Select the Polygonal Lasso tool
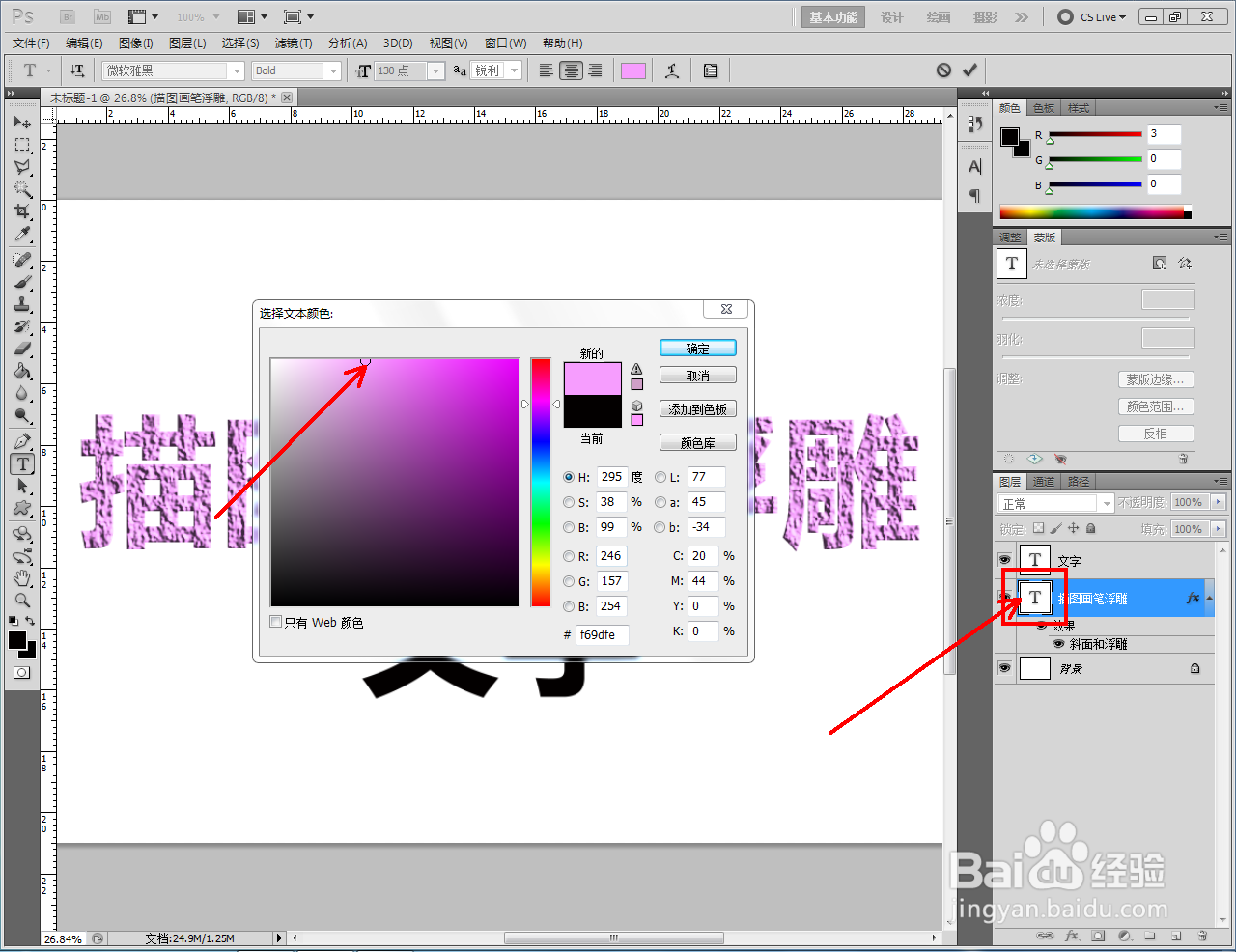This screenshot has height=952, width=1236. (x=22, y=167)
